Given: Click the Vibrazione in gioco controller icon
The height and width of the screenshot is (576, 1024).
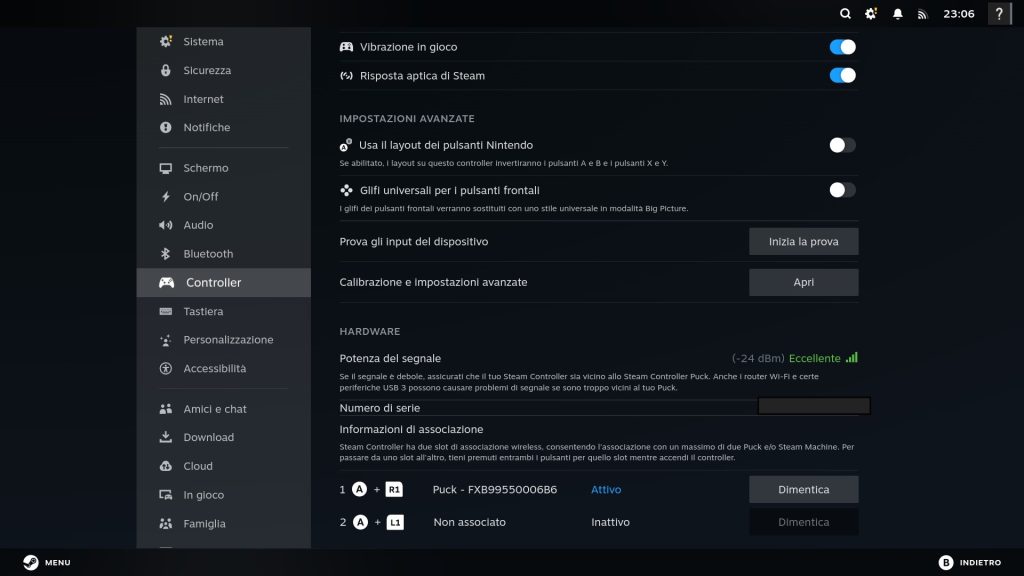Looking at the screenshot, I should click(x=346, y=47).
